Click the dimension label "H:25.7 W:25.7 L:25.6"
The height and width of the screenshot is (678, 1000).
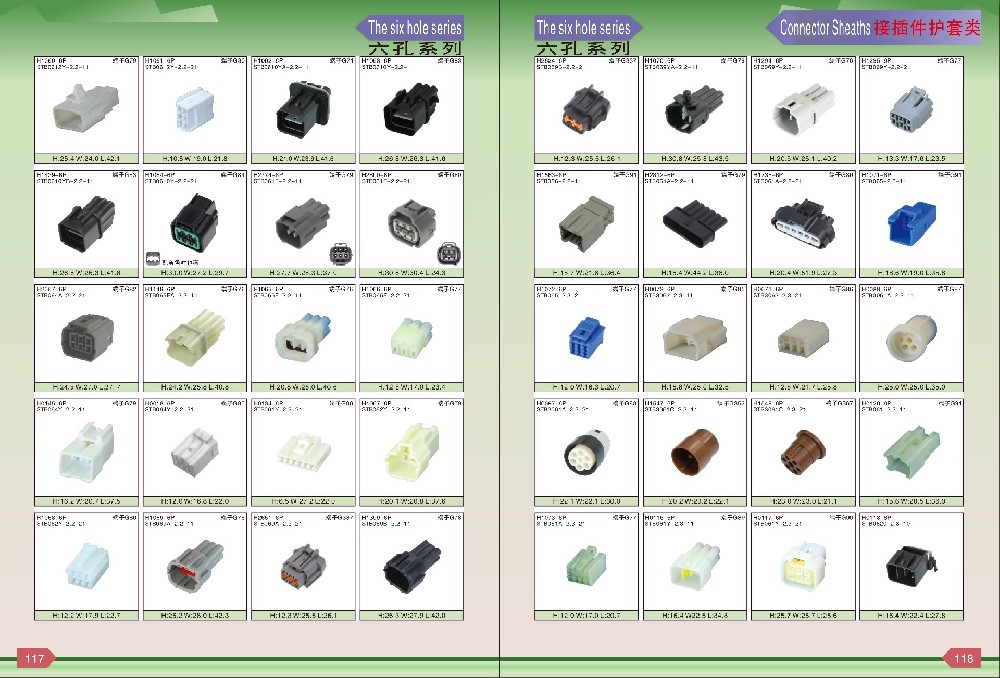(803, 615)
